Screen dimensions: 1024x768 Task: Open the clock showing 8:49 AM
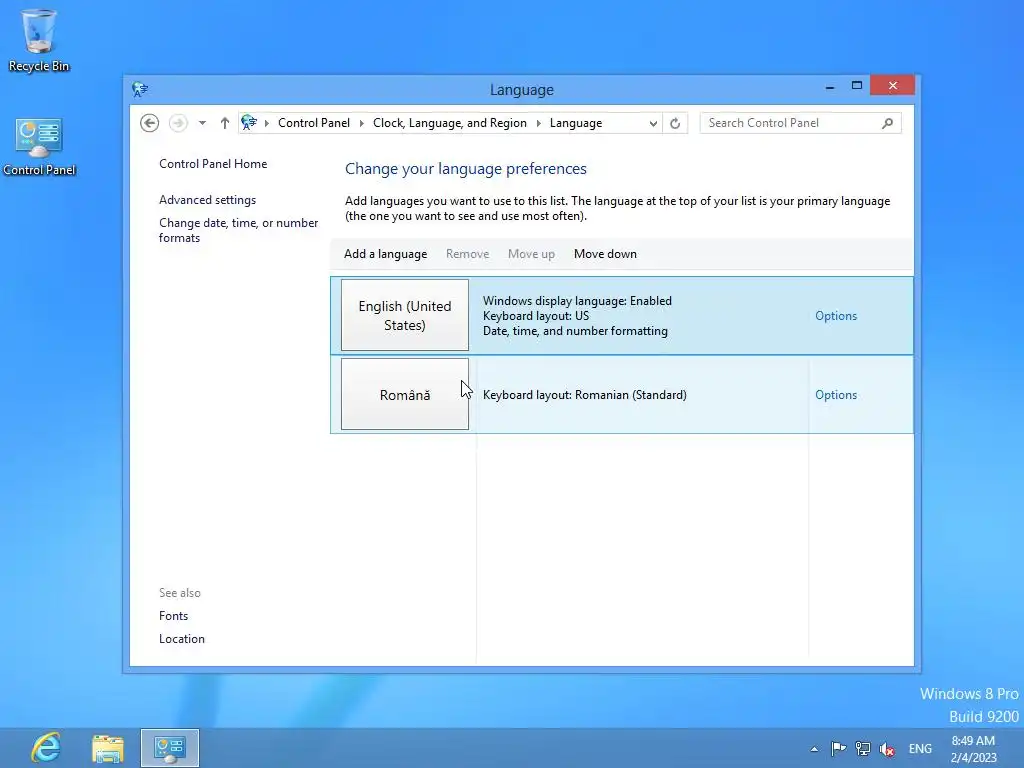(x=973, y=749)
